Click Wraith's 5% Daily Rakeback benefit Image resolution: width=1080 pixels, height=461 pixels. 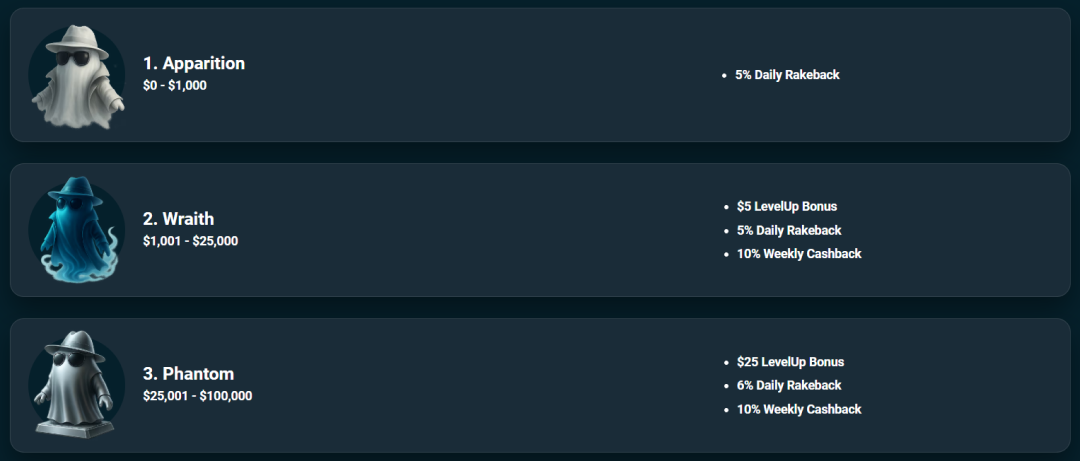click(788, 230)
